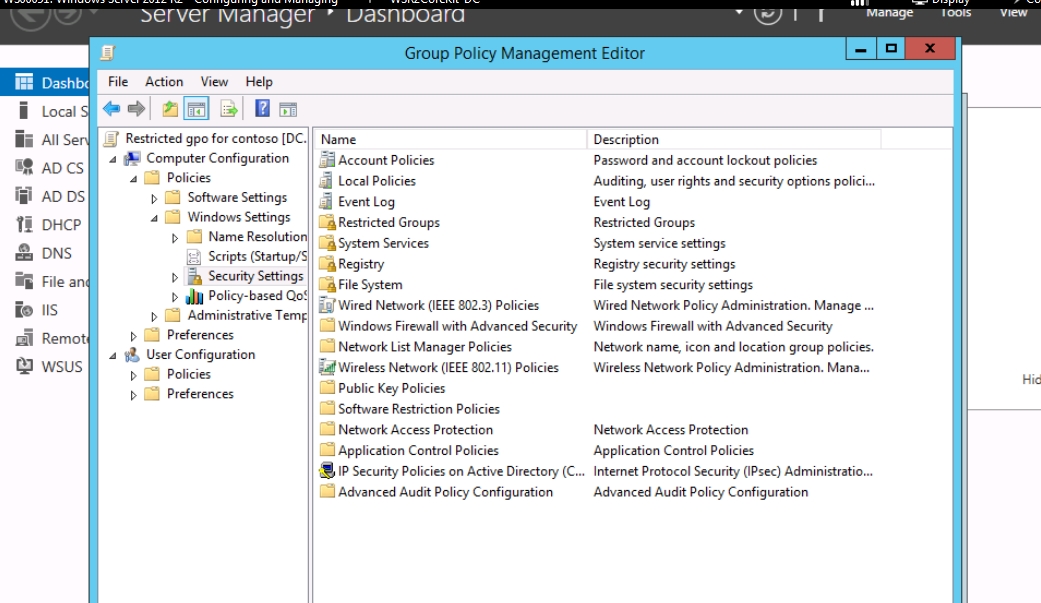Sort list by Name column header

(x=451, y=139)
